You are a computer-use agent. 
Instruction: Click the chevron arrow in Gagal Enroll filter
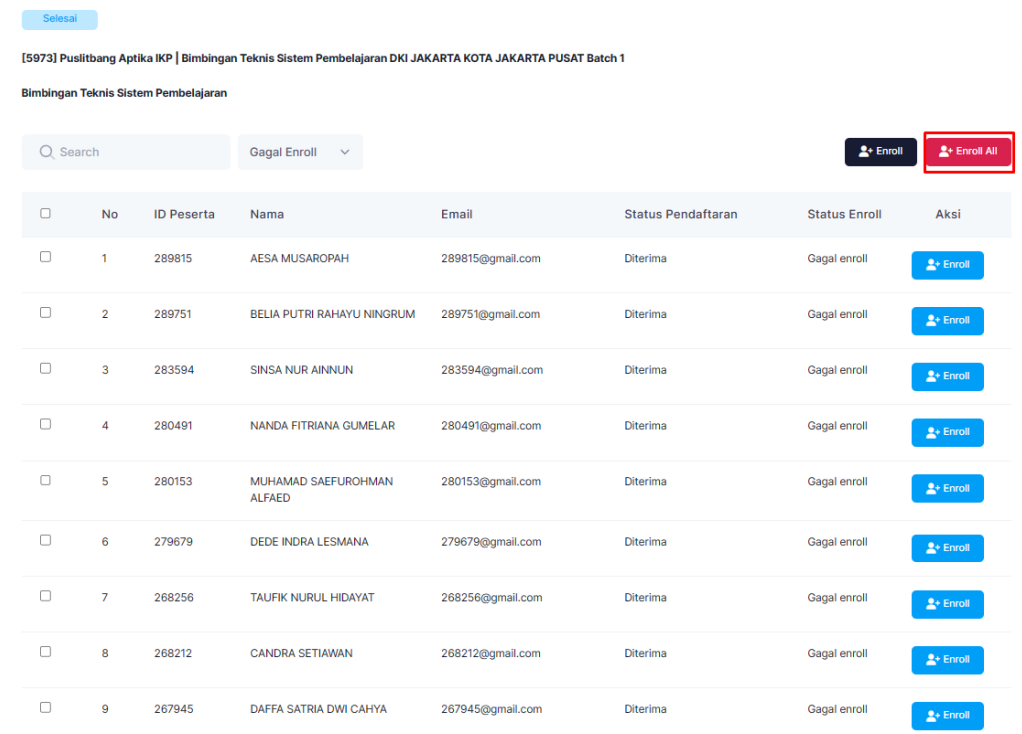[345, 152]
